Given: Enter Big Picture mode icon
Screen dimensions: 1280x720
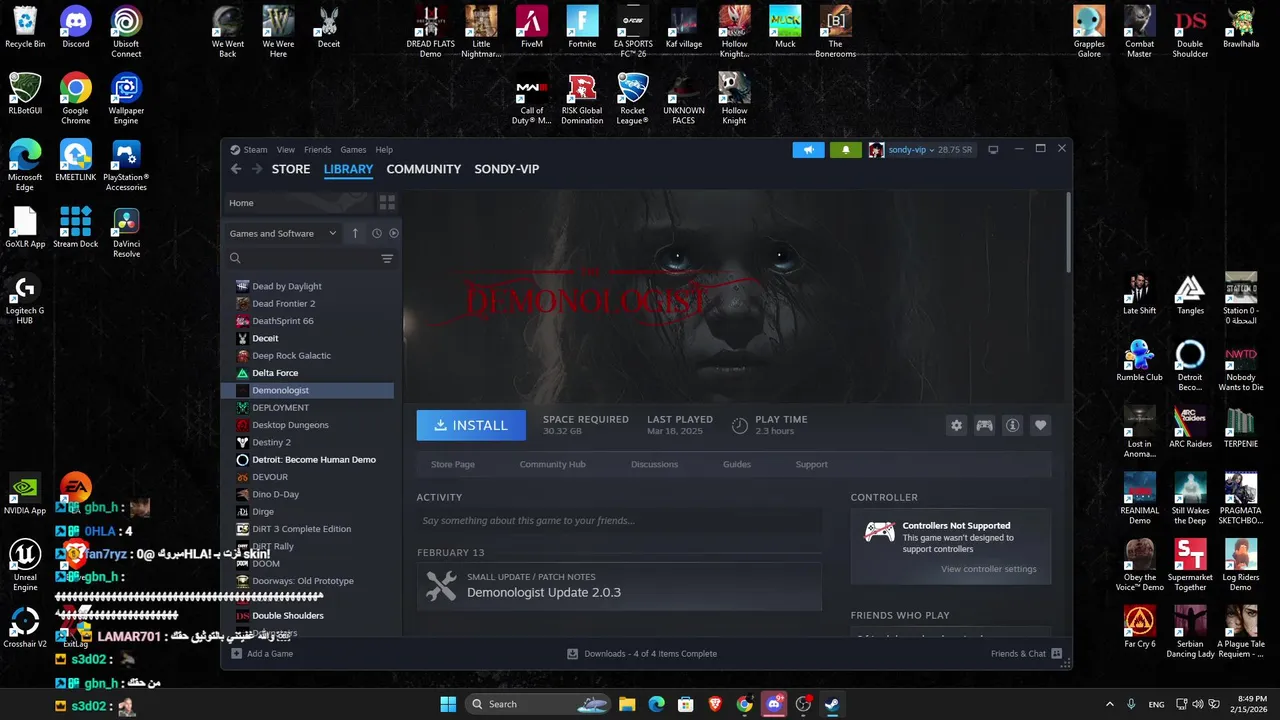Looking at the screenshot, I should pyautogui.click(x=993, y=150).
